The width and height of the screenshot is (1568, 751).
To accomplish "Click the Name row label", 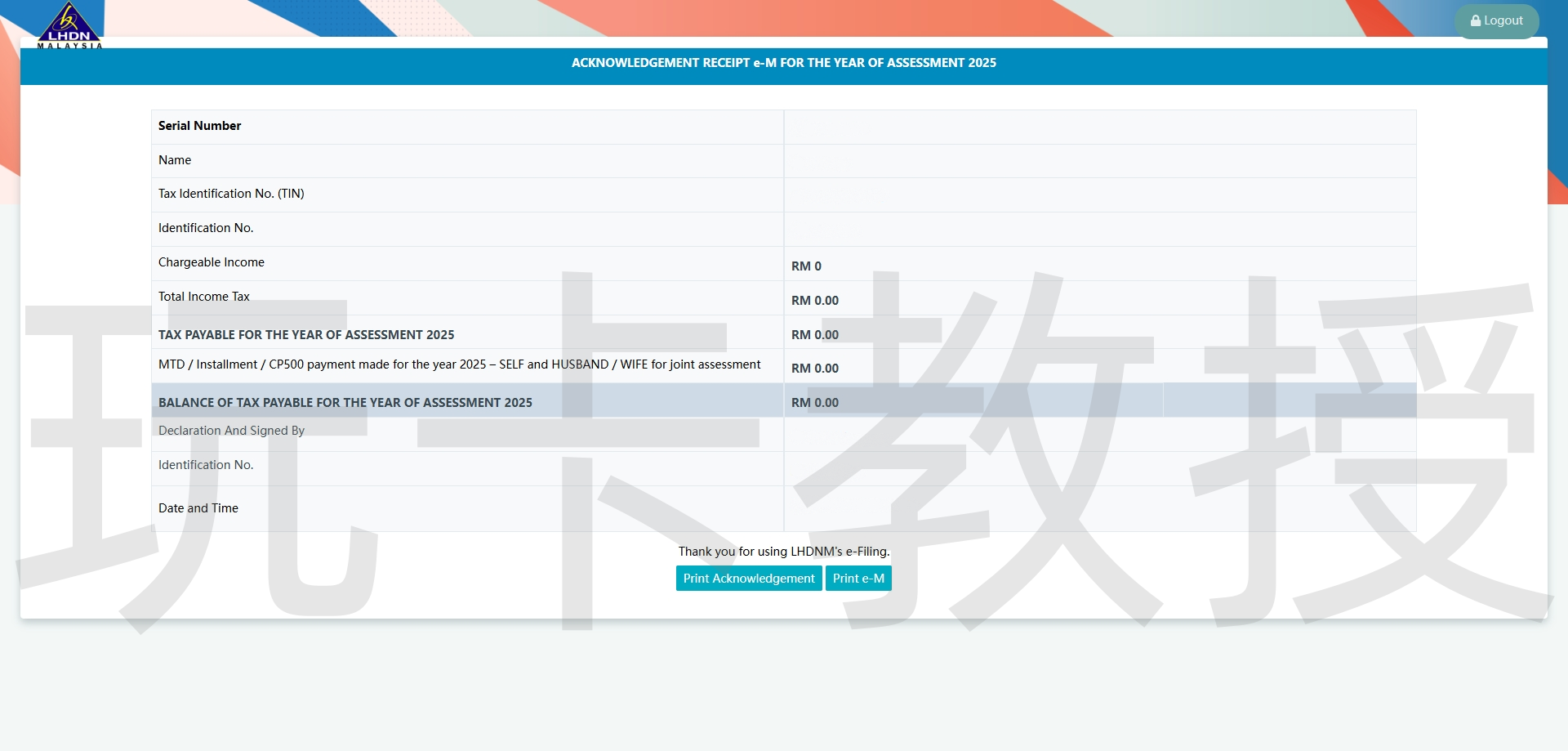I will click(175, 160).
